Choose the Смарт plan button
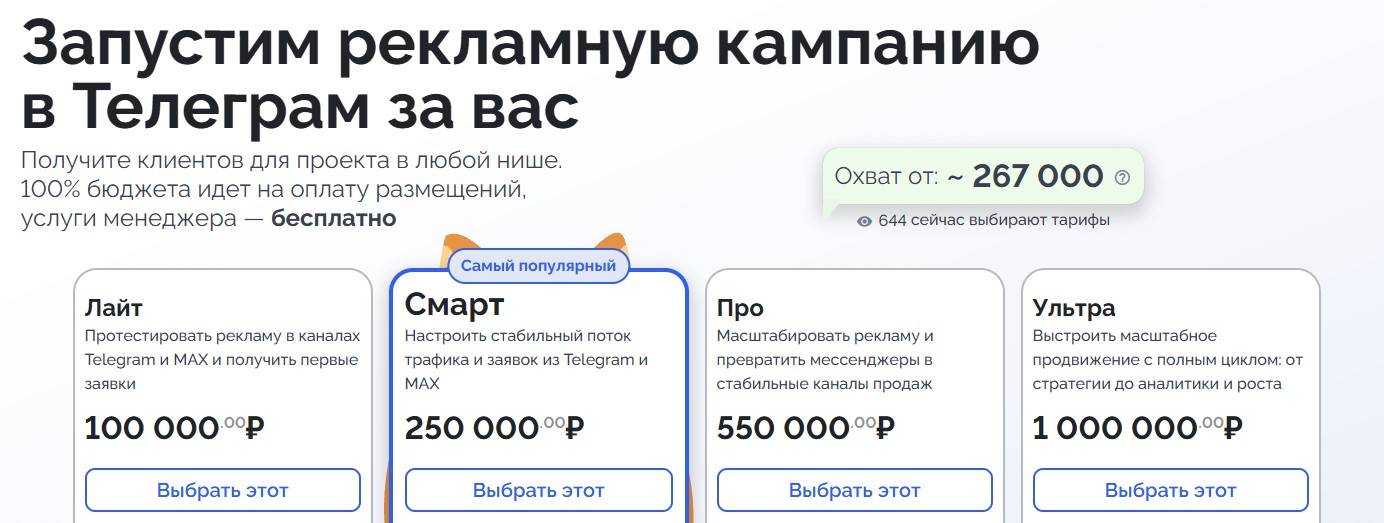This screenshot has height=523, width=1384. click(x=538, y=490)
